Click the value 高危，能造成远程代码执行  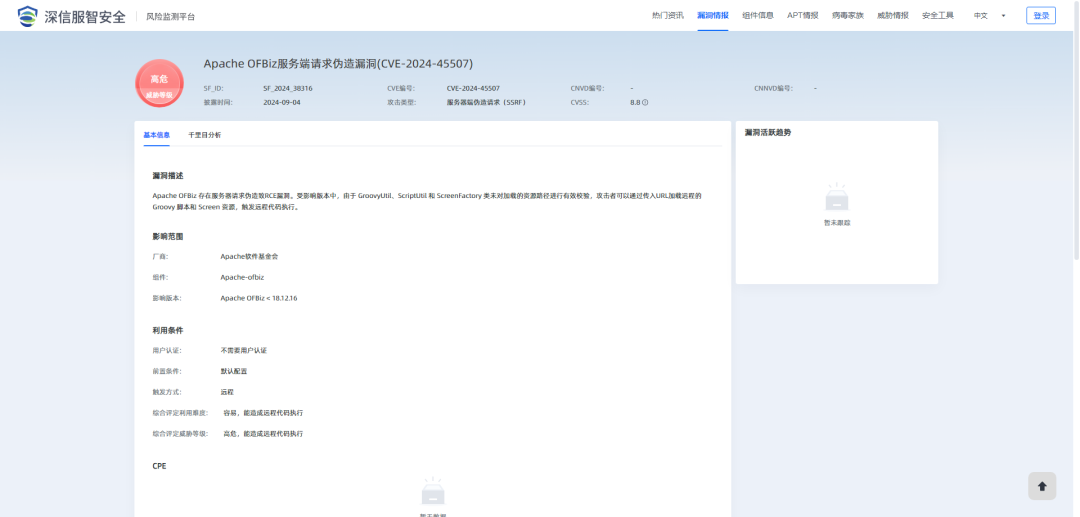[263, 434]
